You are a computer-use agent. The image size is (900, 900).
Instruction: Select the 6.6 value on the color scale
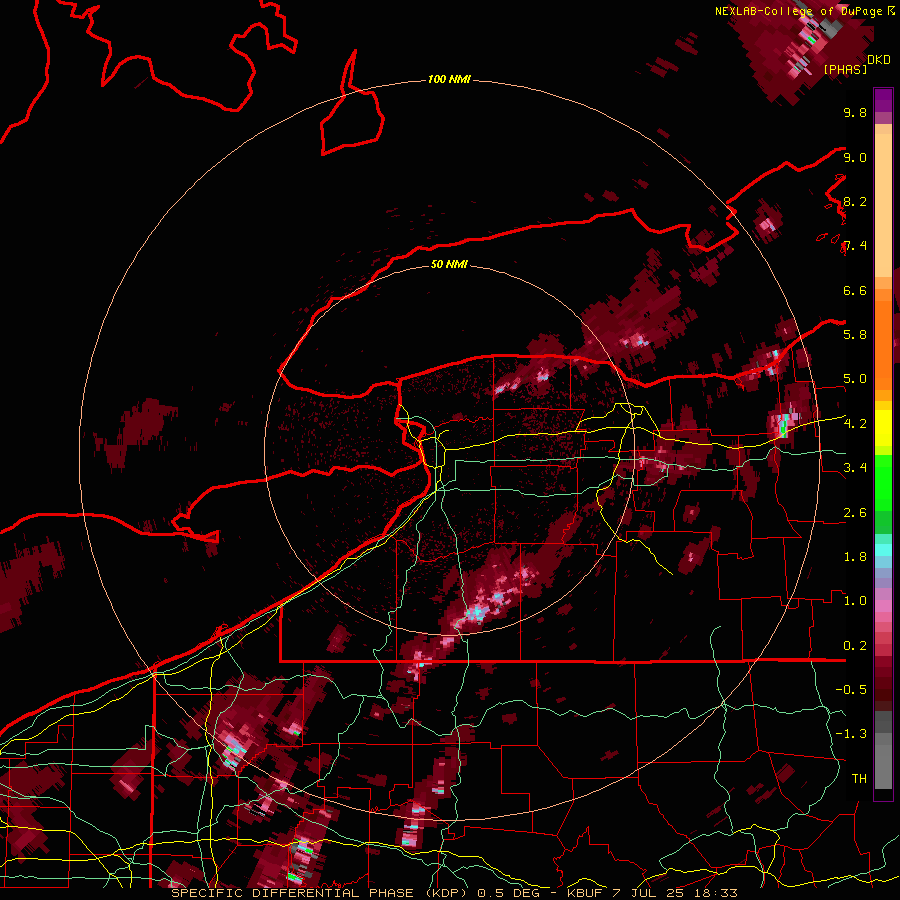(x=855, y=291)
